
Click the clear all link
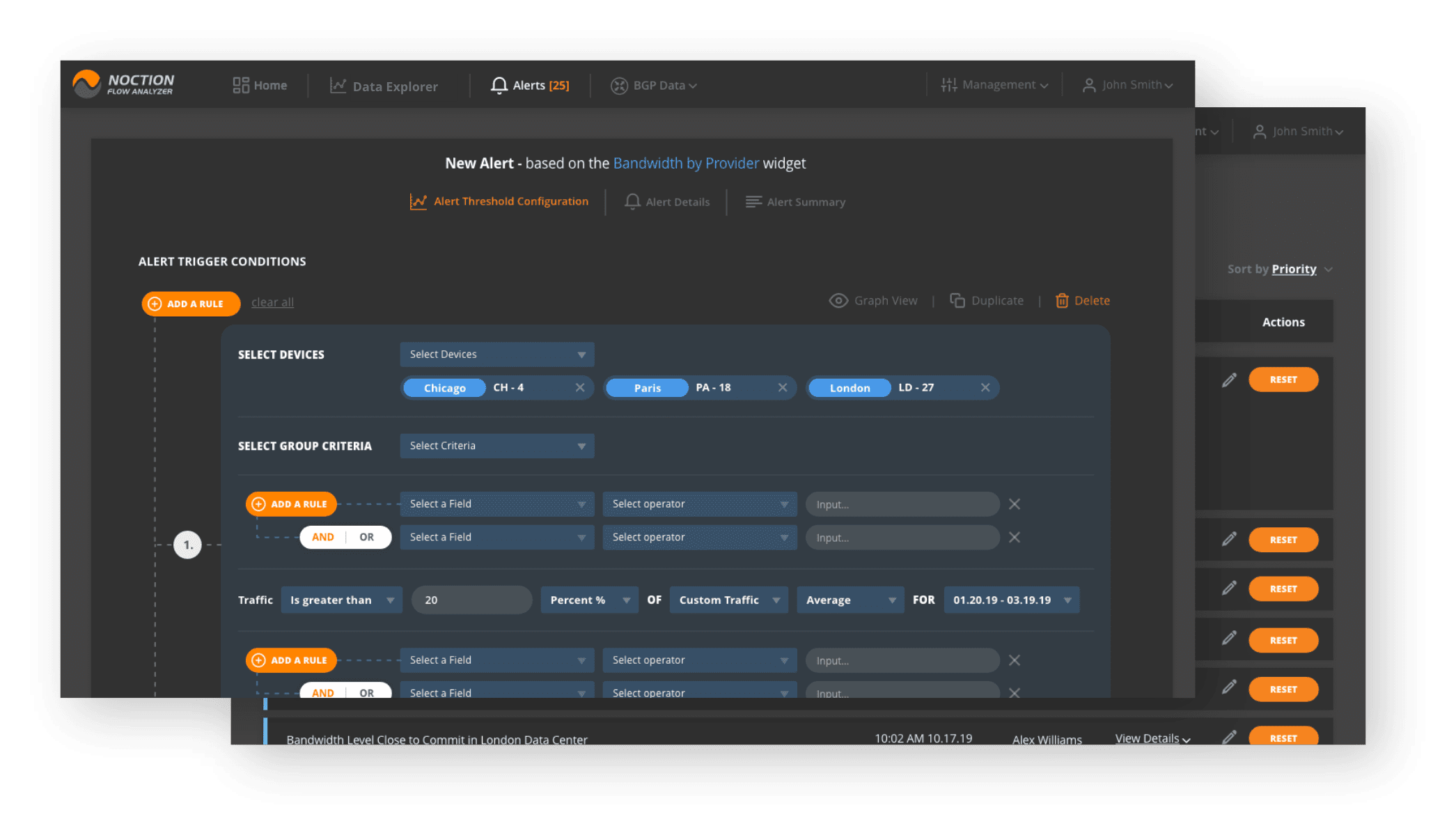pyautogui.click(x=272, y=302)
